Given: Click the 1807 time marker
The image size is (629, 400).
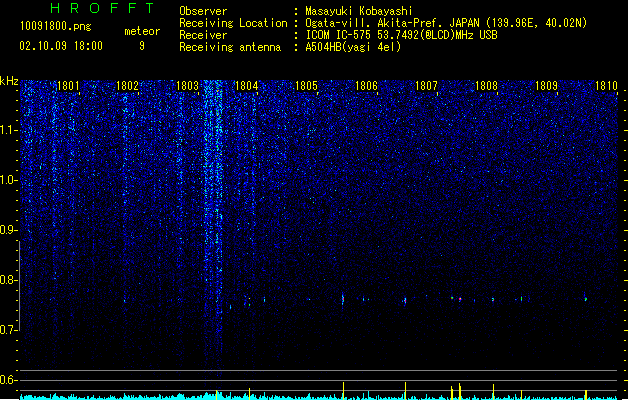Looking at the screenshot, I should pyautogui.click(x=426, y=86).
